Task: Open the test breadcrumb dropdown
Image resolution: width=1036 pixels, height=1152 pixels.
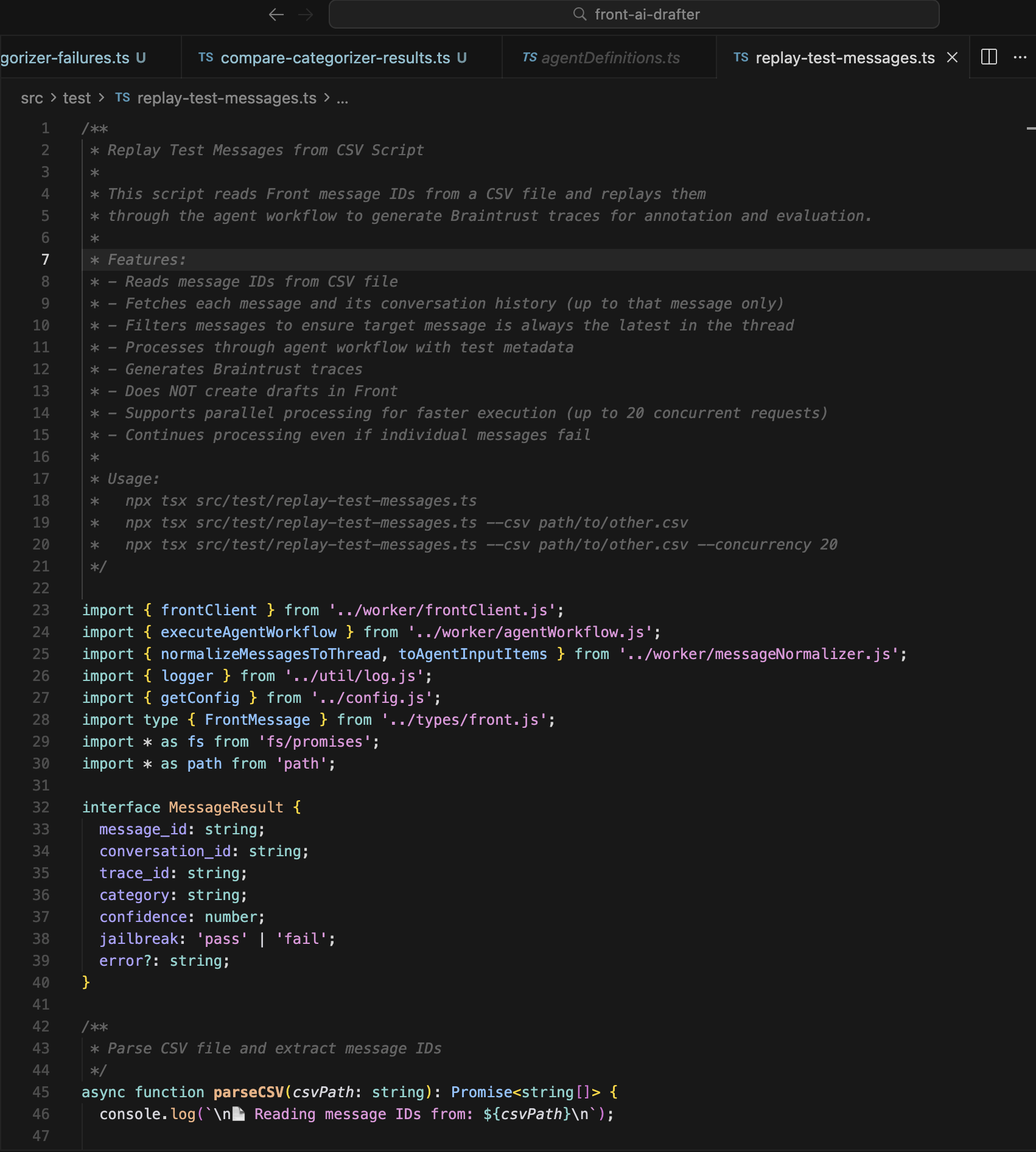Action: (77, 97)
